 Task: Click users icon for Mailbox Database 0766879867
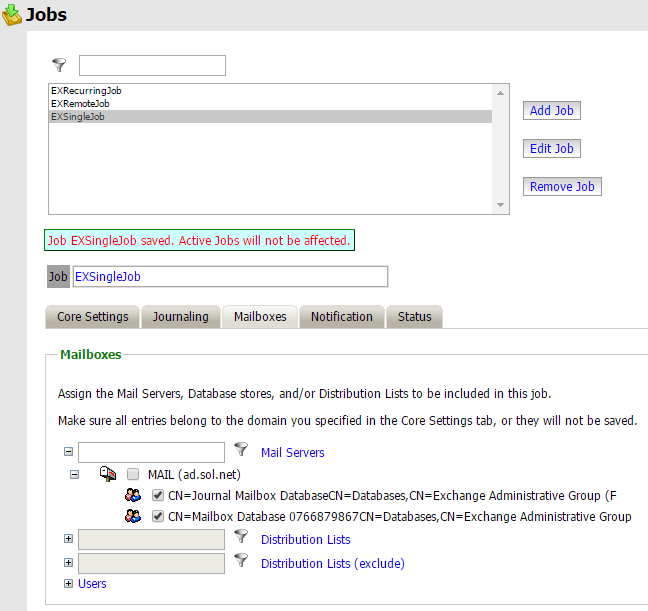pos(133,516)
